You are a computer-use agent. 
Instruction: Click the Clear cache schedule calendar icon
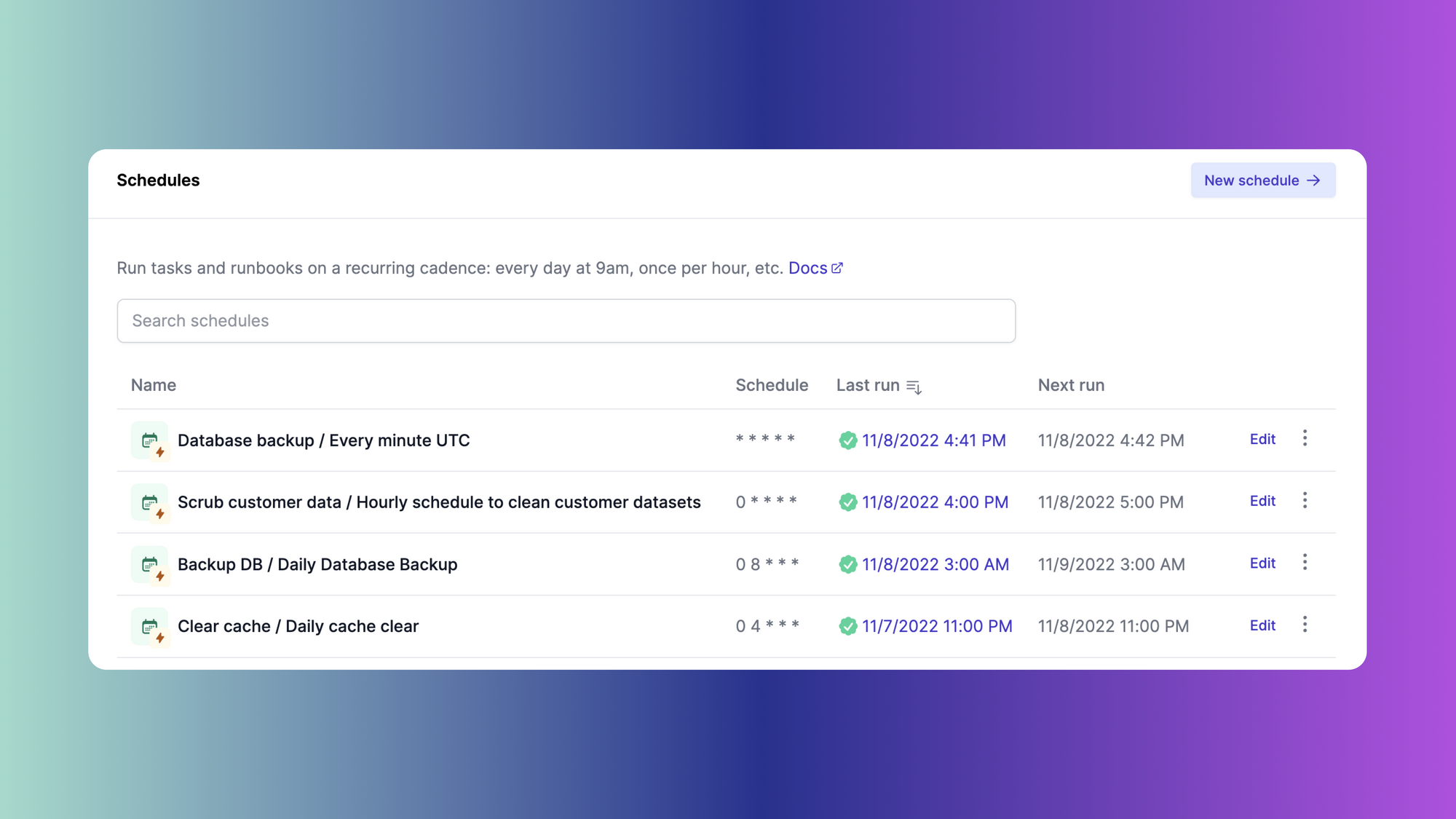point(150,626)
